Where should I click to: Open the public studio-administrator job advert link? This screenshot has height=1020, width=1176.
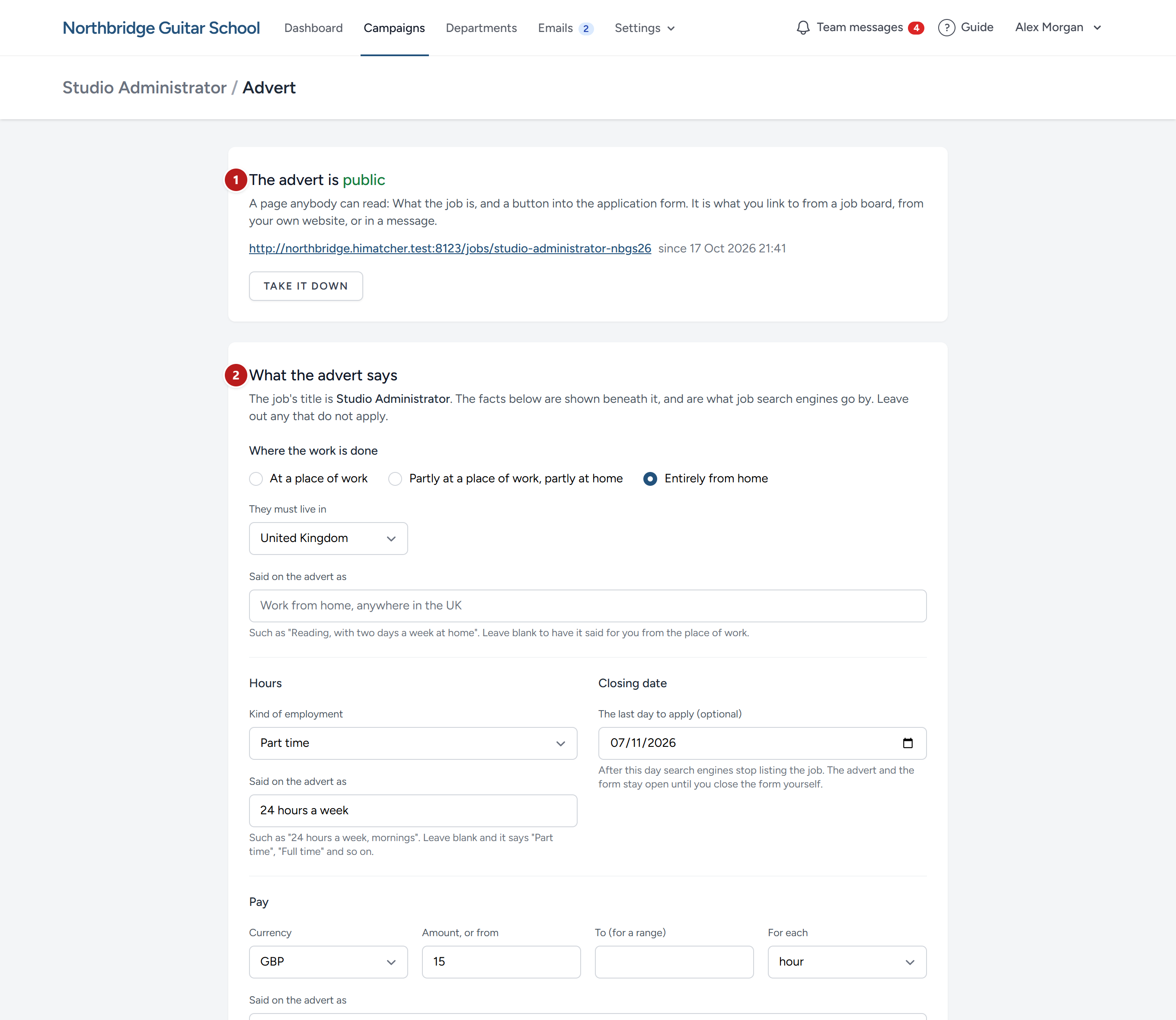(x=450, y=248)
